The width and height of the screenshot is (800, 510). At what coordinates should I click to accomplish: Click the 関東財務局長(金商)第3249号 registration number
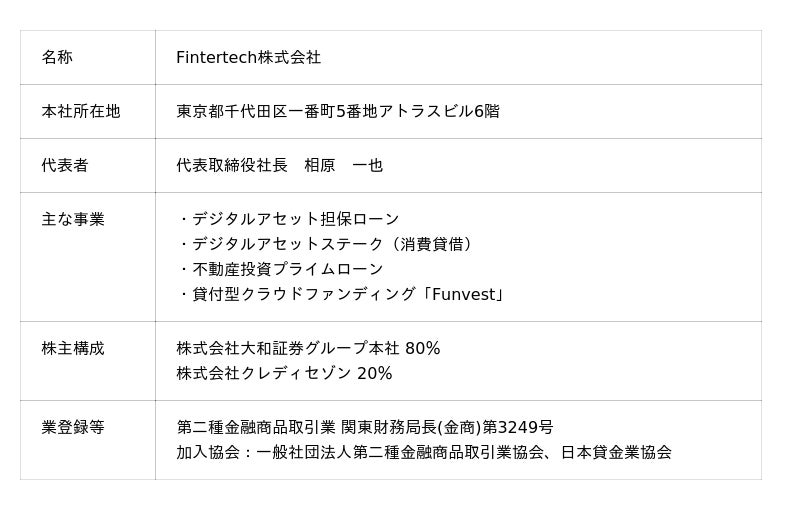tap(447, 428)
